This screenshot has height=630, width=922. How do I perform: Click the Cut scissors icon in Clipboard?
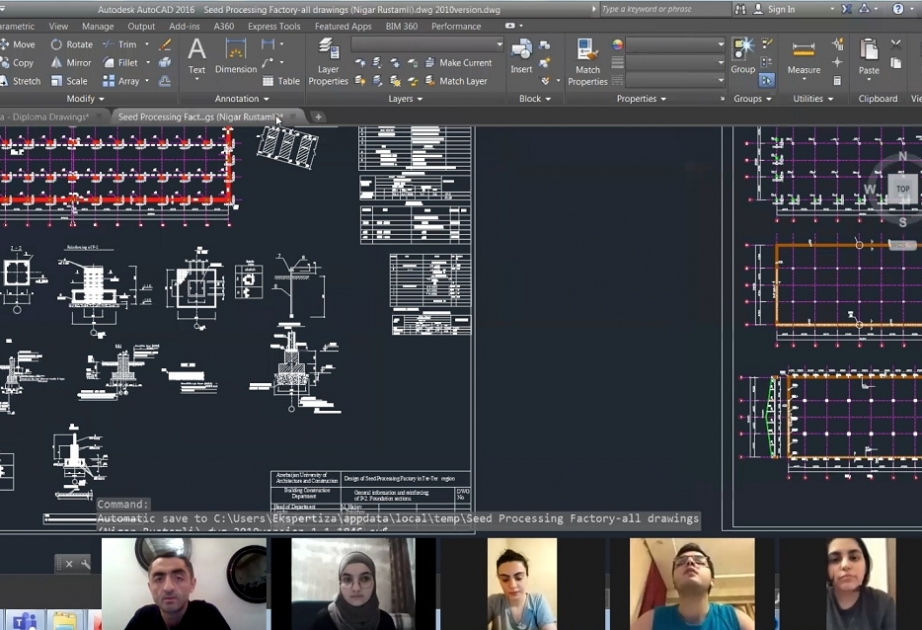point(896,44)
